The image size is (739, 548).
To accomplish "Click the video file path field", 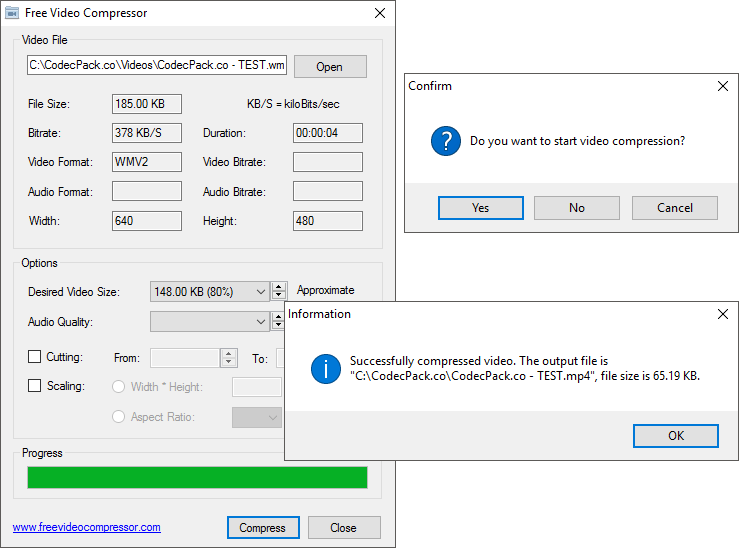I will [157, 65].
